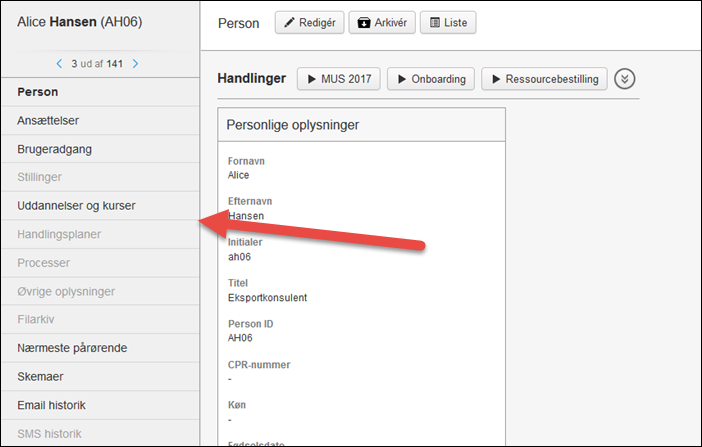Open Uddannelser og kurser section
This screenshot has height=447, width=702.
click(x=76, y=206)
